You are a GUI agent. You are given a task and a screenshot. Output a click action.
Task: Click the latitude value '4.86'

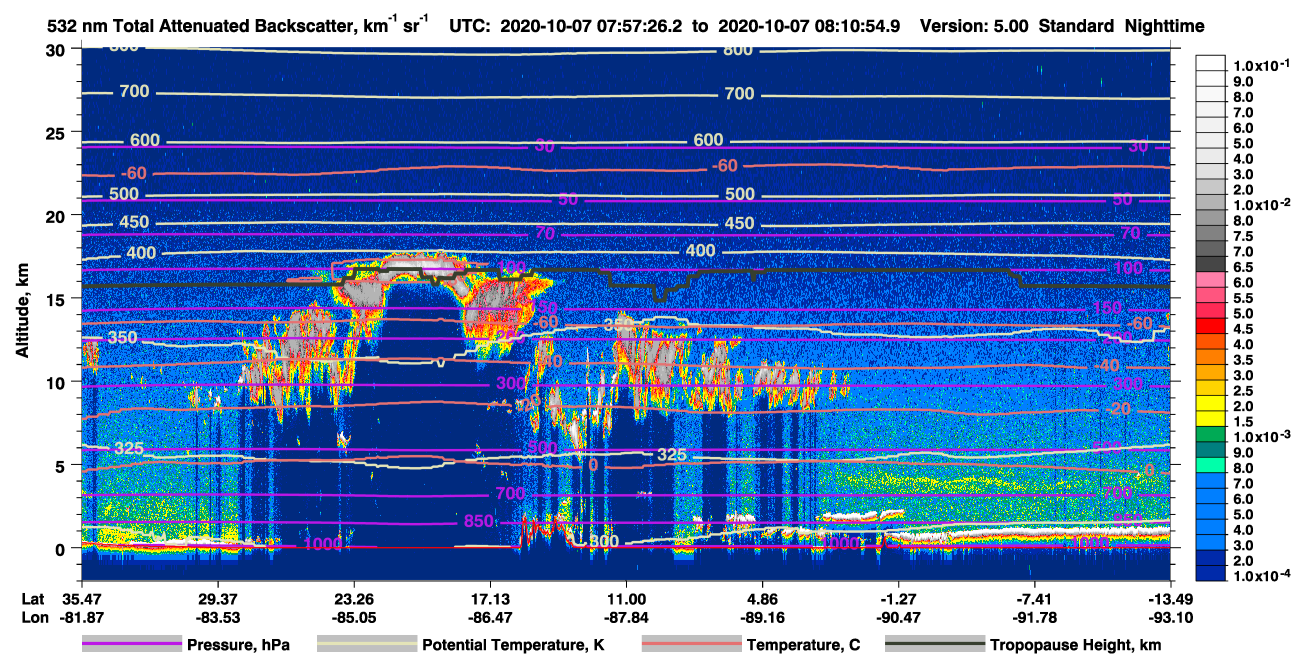[763, 598]
